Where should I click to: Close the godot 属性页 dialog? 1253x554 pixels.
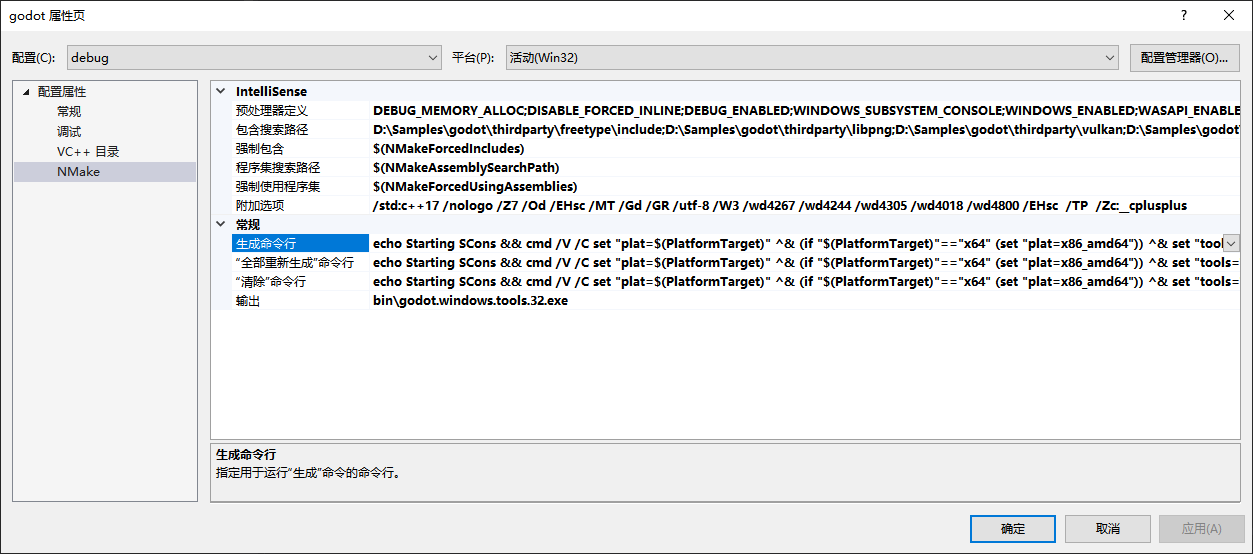(1229, 15)
